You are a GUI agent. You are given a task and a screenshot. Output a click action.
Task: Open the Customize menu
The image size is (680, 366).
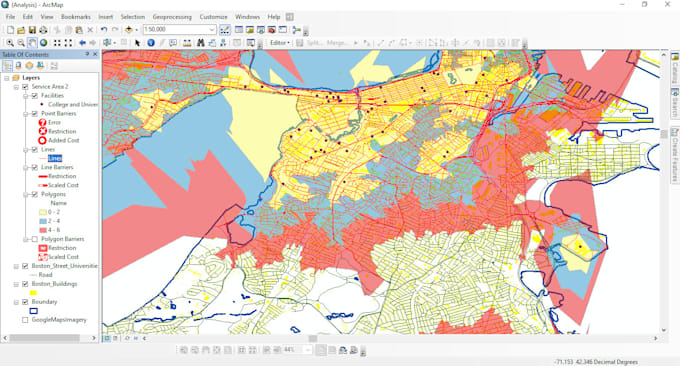tap(213, 17)
